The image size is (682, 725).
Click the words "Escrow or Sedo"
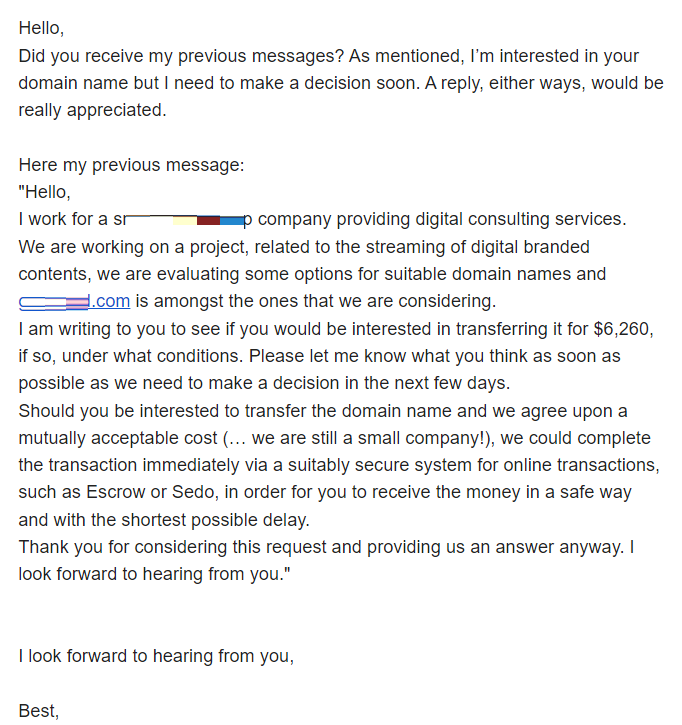click(151, 492)
